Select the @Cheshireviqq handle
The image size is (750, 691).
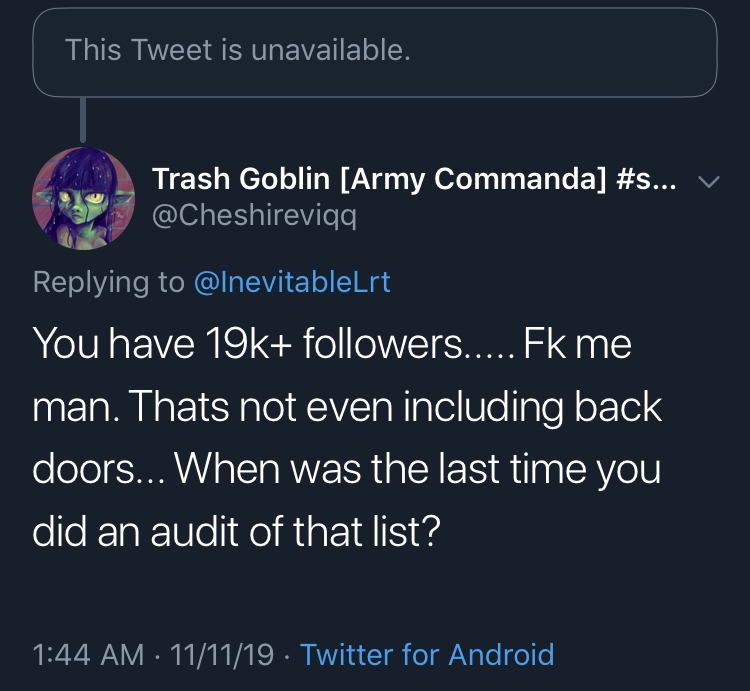coord(254,216)
